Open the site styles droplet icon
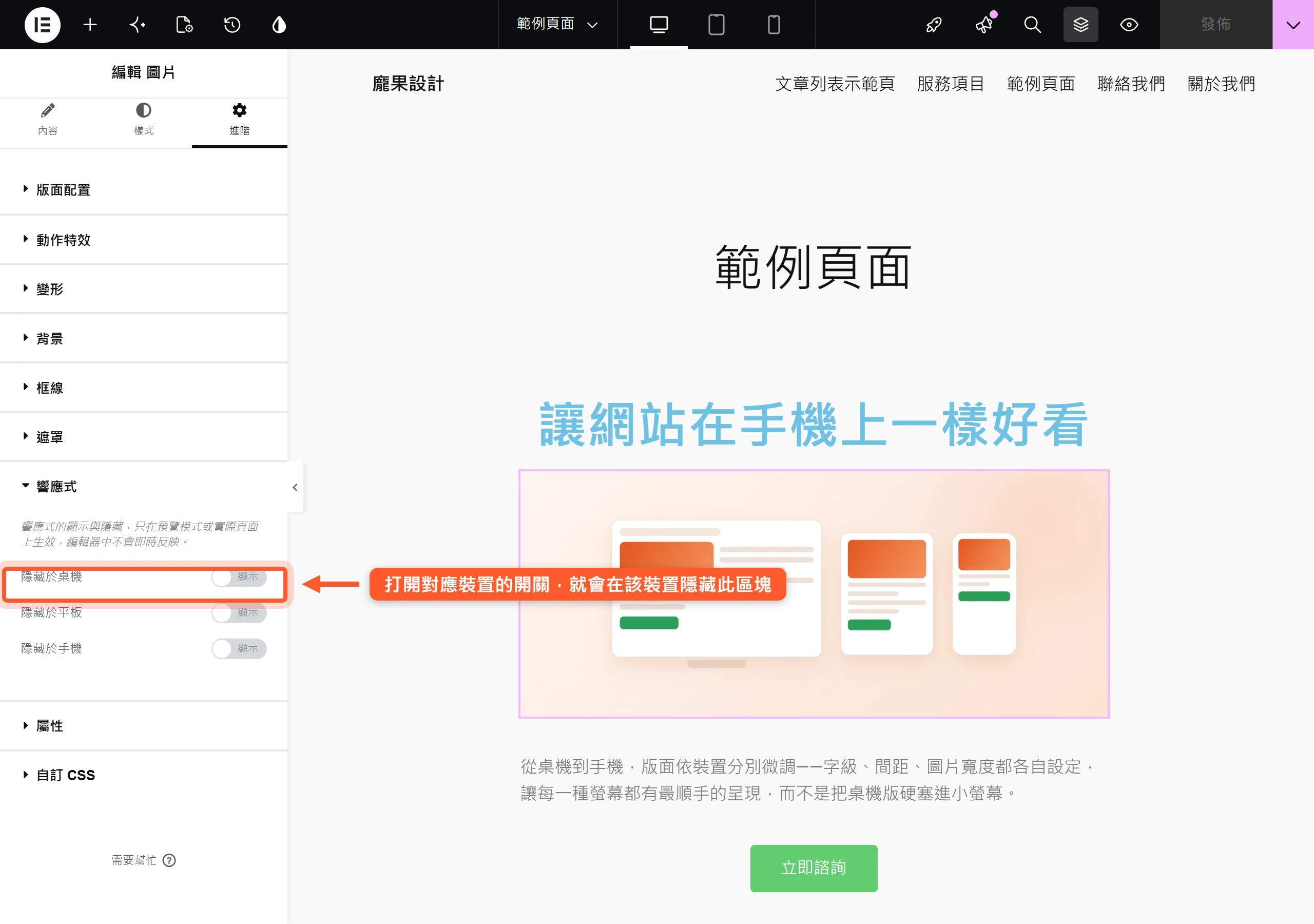1314x924 pixels. click(279, 25)
